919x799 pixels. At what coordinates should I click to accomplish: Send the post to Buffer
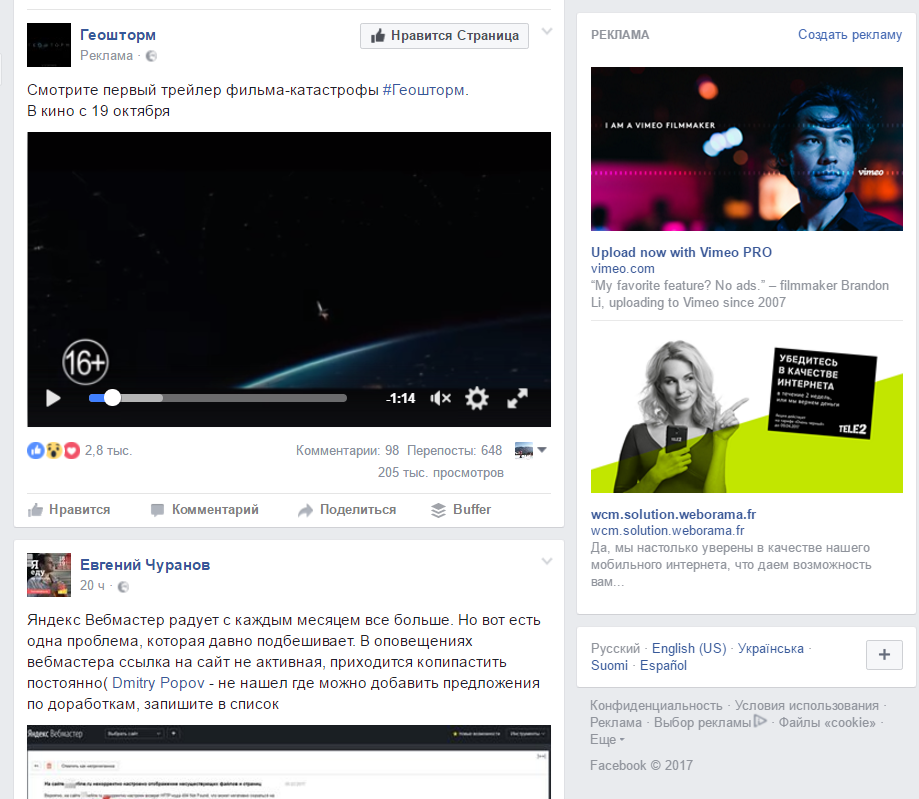tap(461, 509)
